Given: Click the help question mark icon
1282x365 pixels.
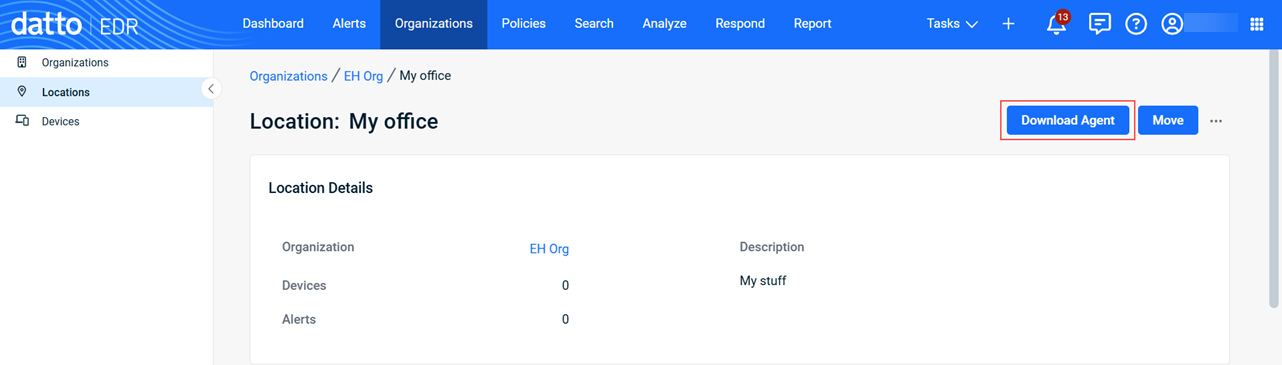Looking at the screenshot, I should click(1135, 24).
